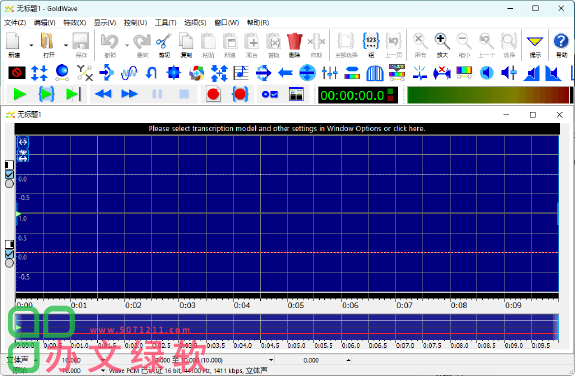The width and height of the screenshot is (575, 376).
Task: Click the Cut scissors (剪切) icon
Action: tap(164, 41)
